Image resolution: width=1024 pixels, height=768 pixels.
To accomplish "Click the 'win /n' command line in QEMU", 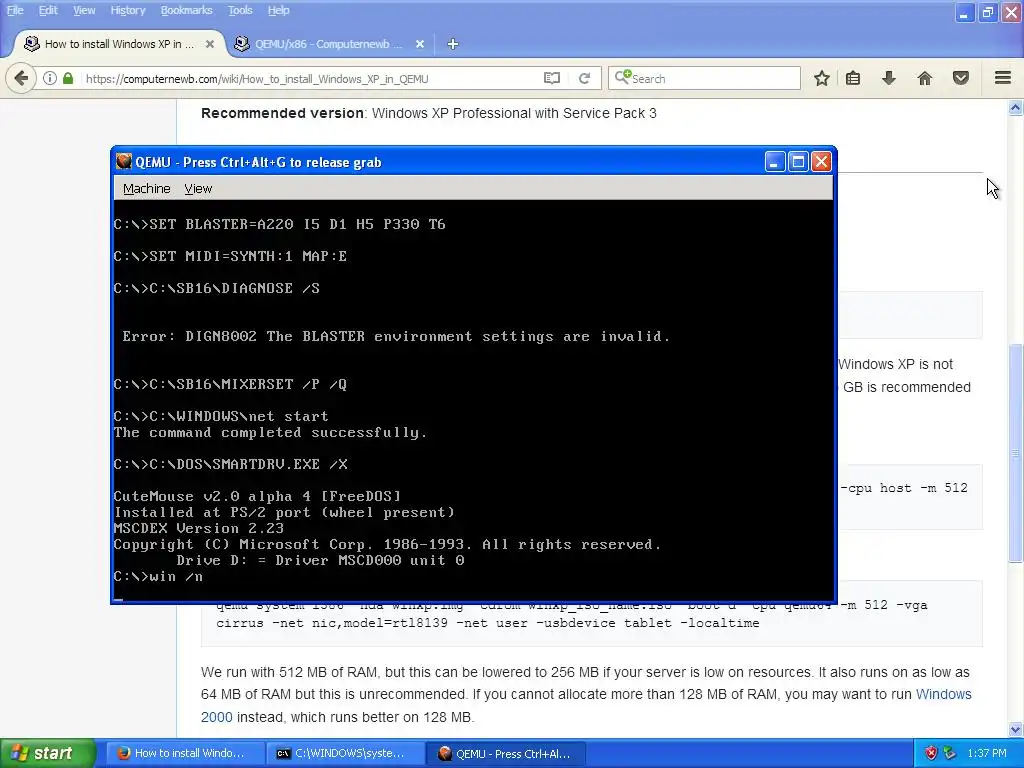I will click(x=158, y=577).
